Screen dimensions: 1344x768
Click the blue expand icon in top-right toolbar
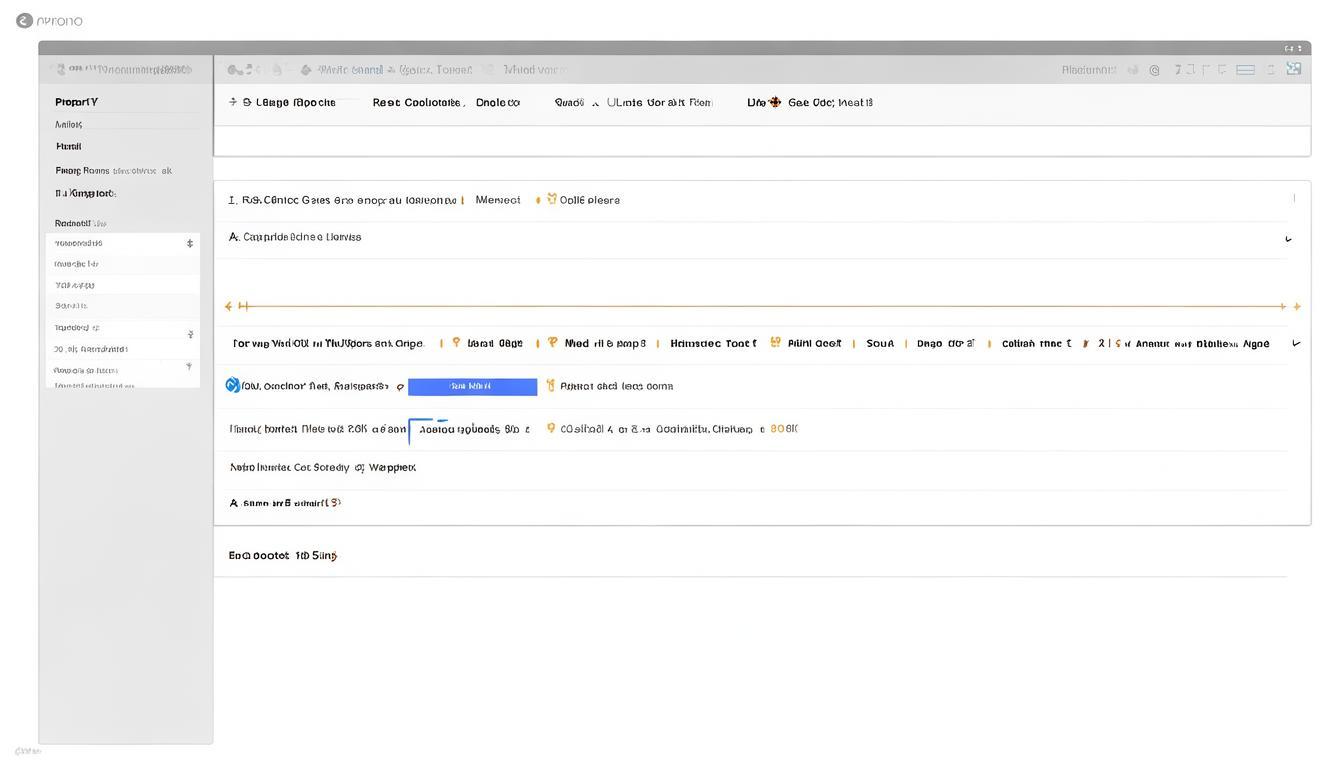point(1294,69)
